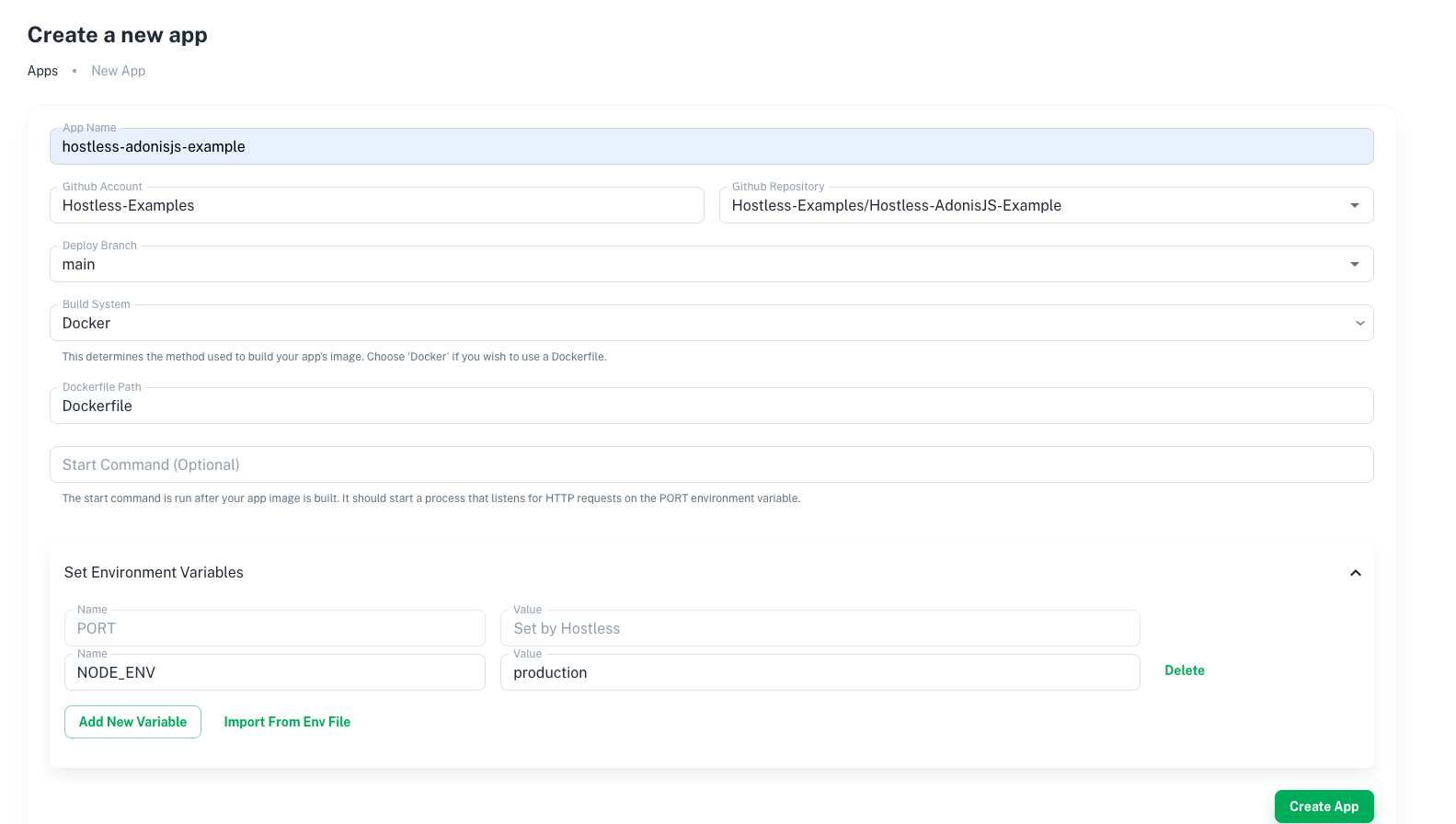Select the Github Repository combo box

[x=1046, y=205]
